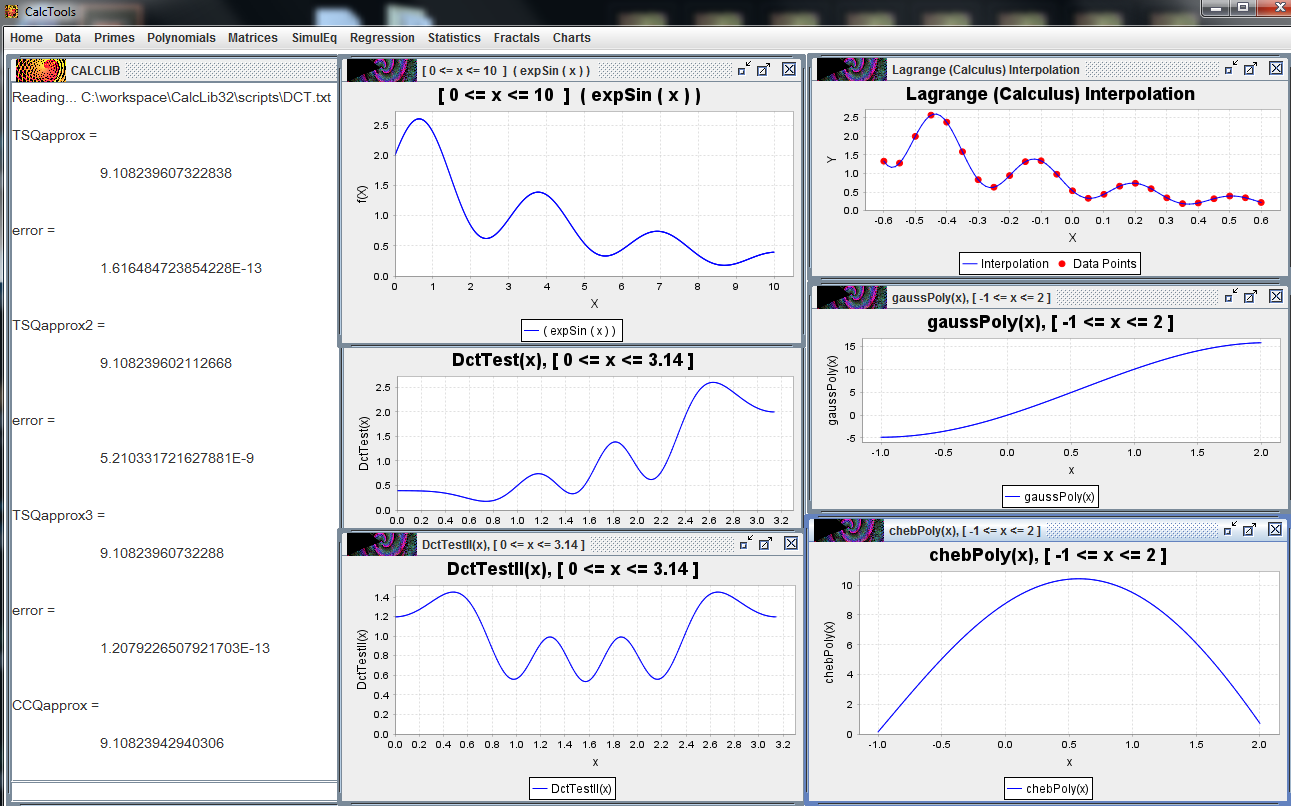Image resolution: width=1291 pixels, height=806 pixels.
Task: Click the value 9.10823942940306
Action: tap(162, 743)
